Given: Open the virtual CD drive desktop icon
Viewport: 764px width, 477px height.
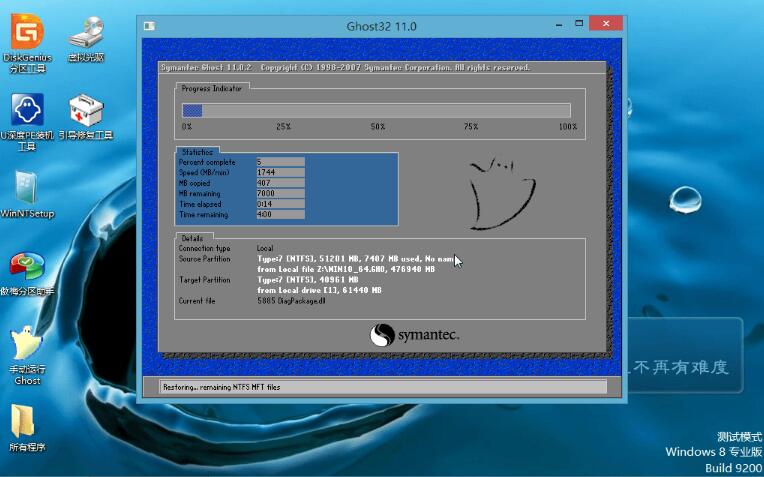Looking at the screenshot, I should 86,39.
